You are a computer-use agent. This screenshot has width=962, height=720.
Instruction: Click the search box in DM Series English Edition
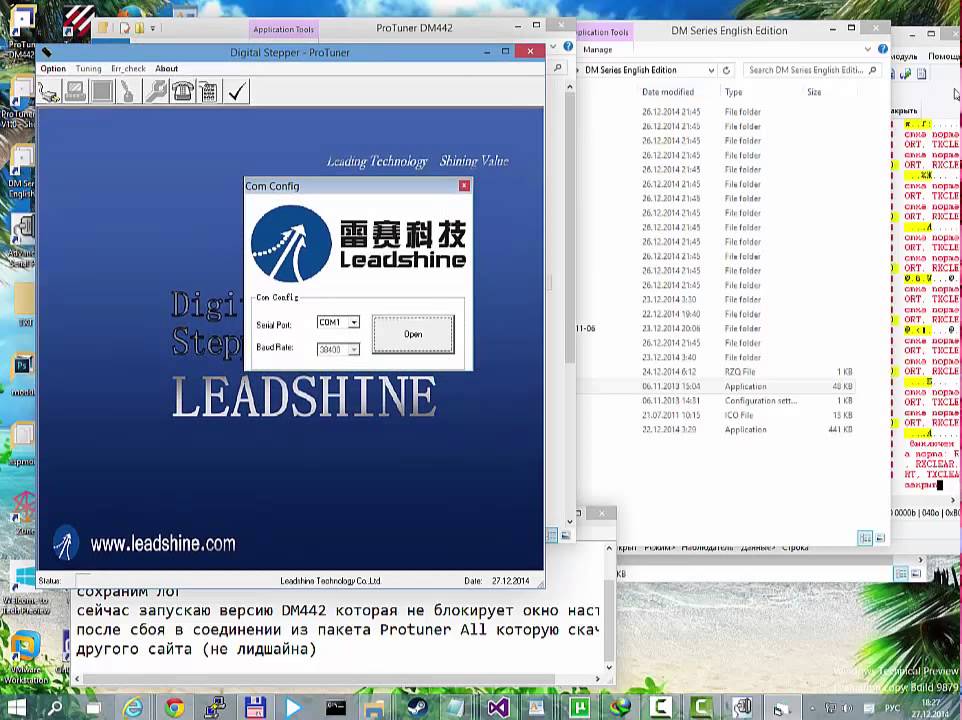[812, 70]
